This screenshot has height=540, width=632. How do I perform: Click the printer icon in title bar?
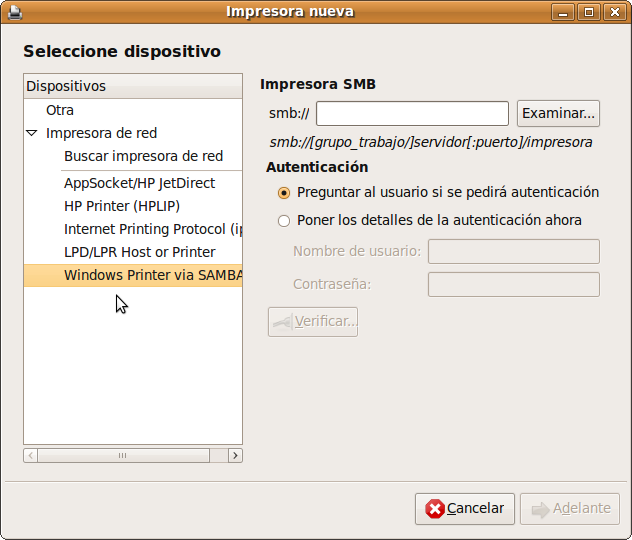(x=12, y=12)
